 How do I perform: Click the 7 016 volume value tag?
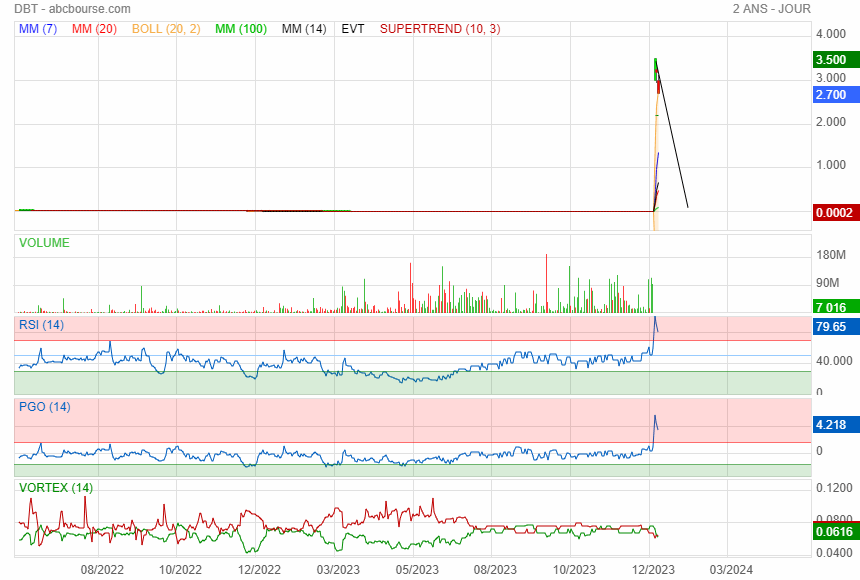point(836,307)
